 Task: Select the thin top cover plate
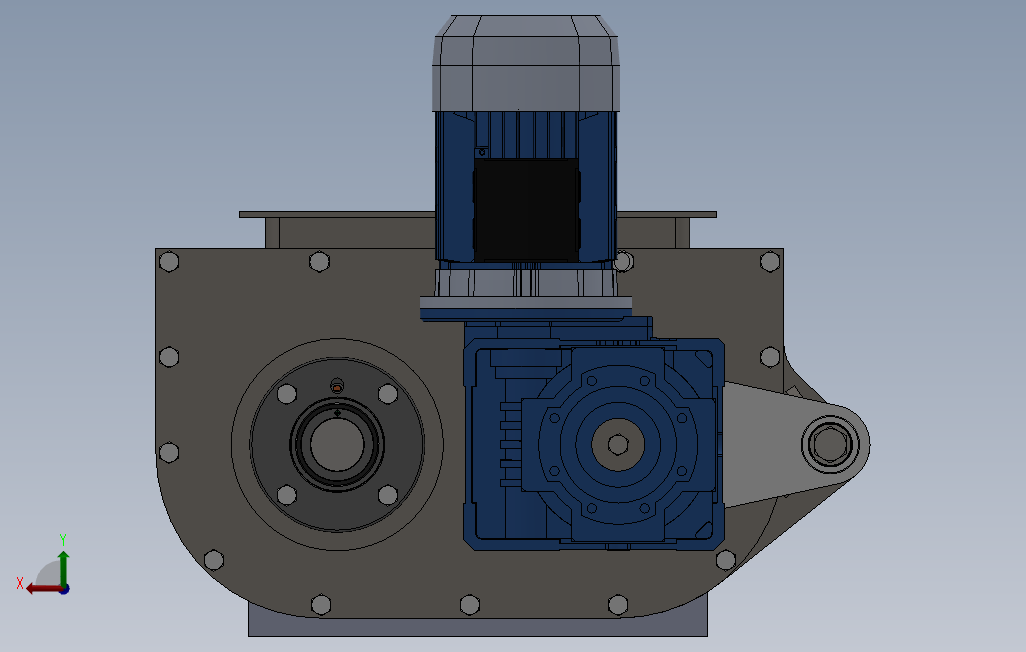click(478, 214)
